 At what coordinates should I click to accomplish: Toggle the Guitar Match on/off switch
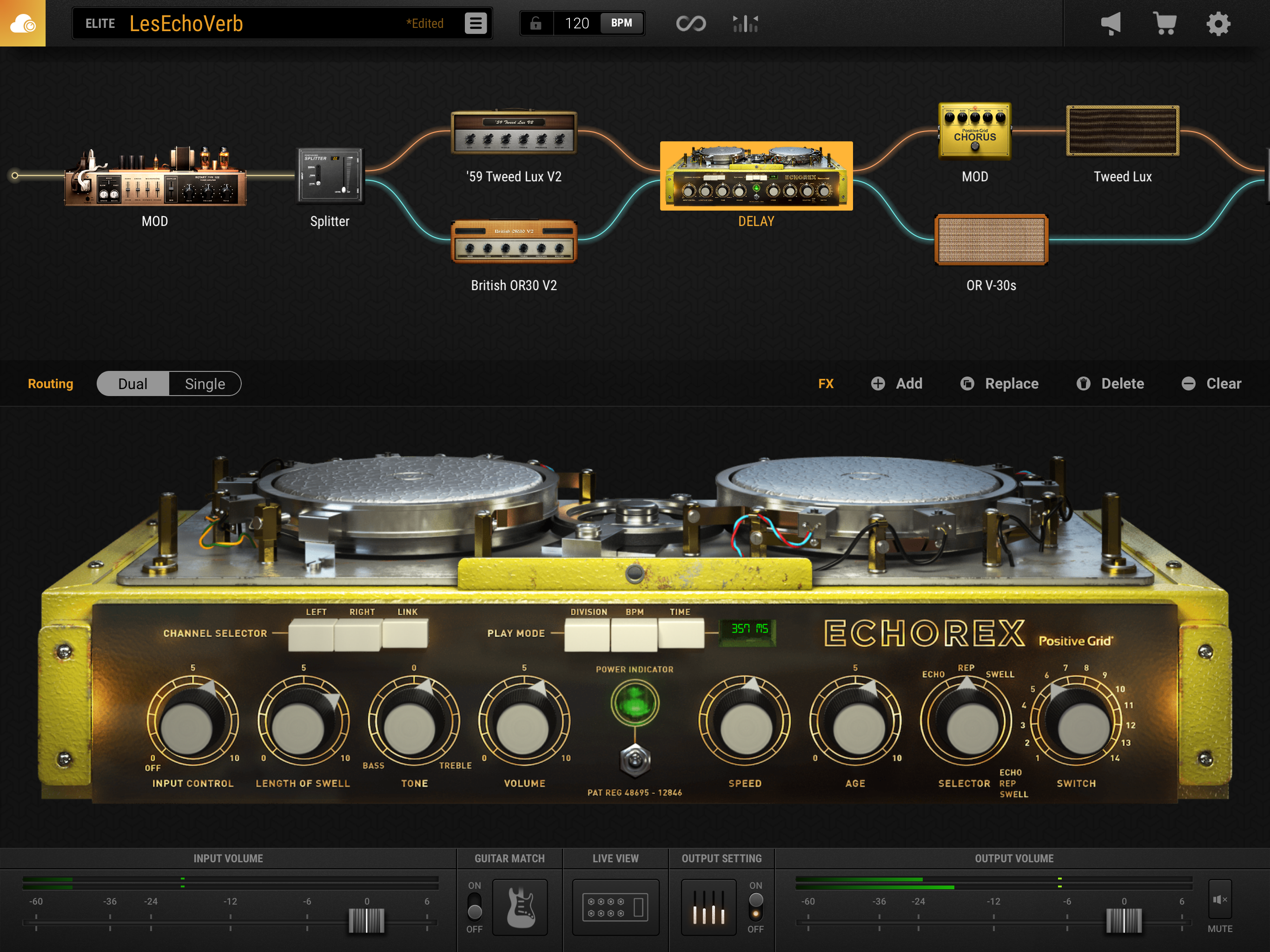474,907
